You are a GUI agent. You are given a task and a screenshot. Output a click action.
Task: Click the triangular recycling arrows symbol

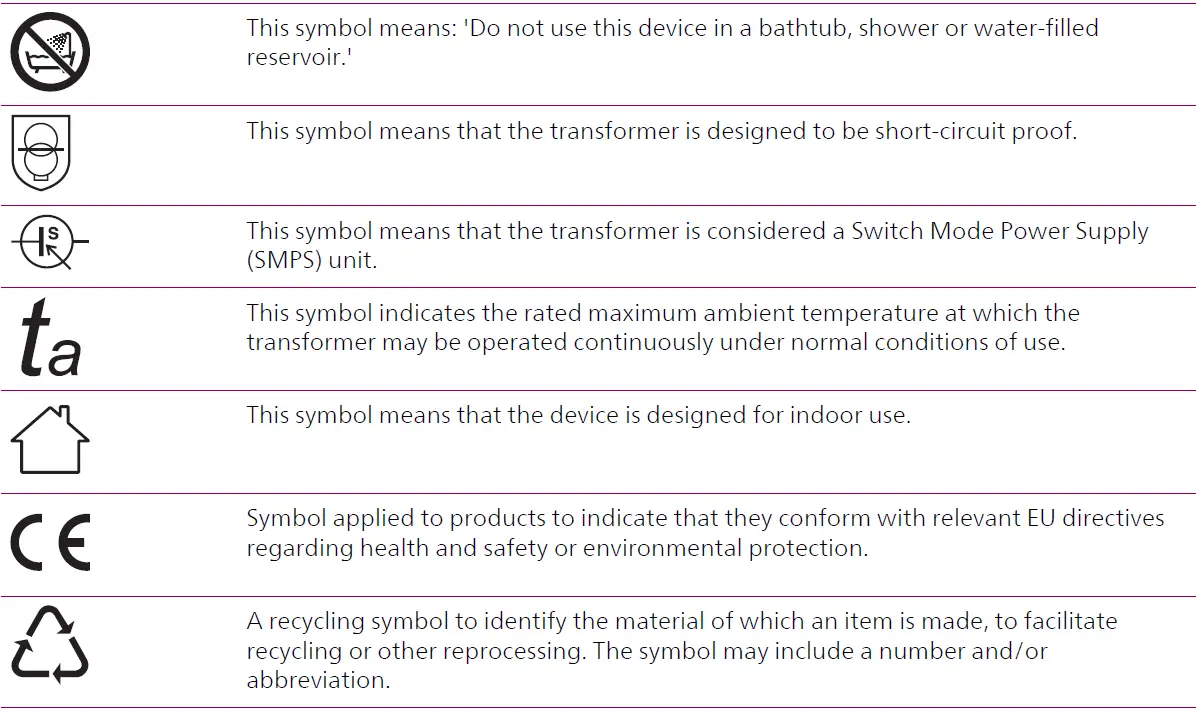click(50, 645)
